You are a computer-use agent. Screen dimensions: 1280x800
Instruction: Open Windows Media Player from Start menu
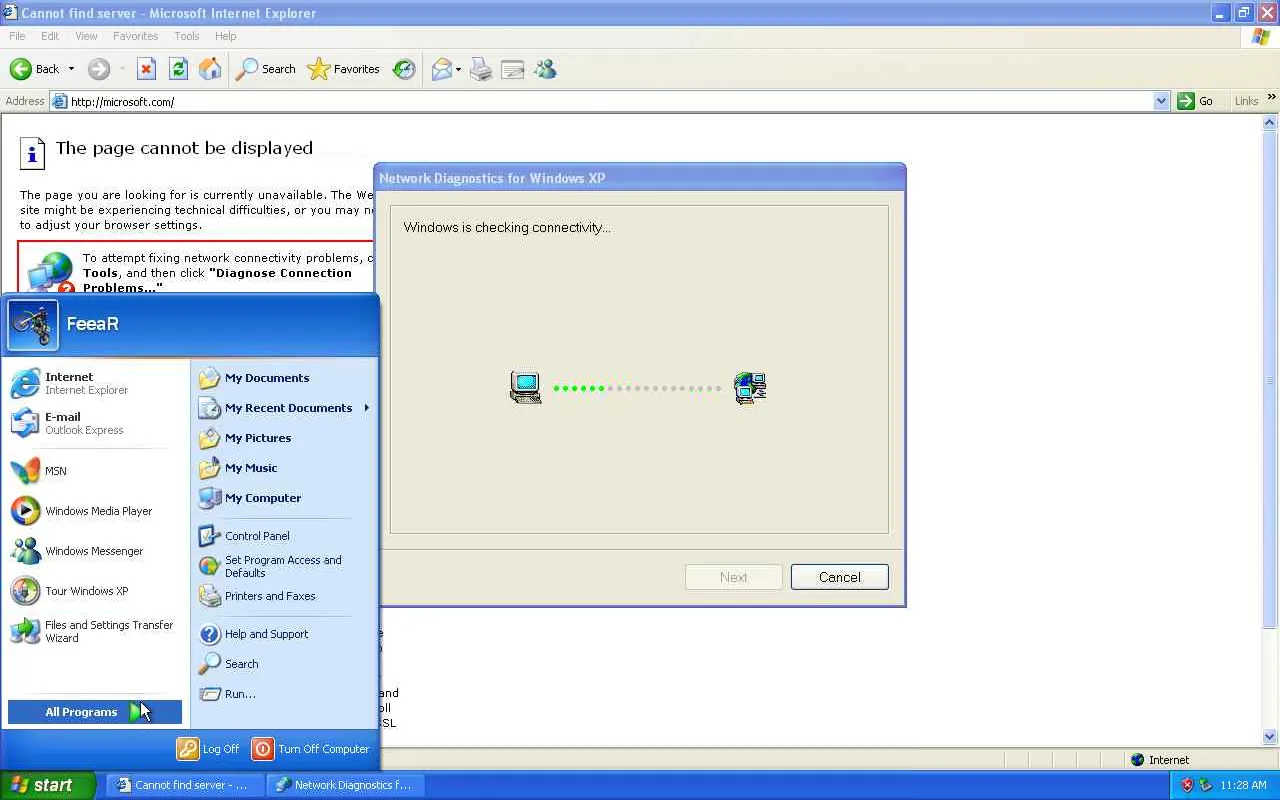[x=96, y=511]
